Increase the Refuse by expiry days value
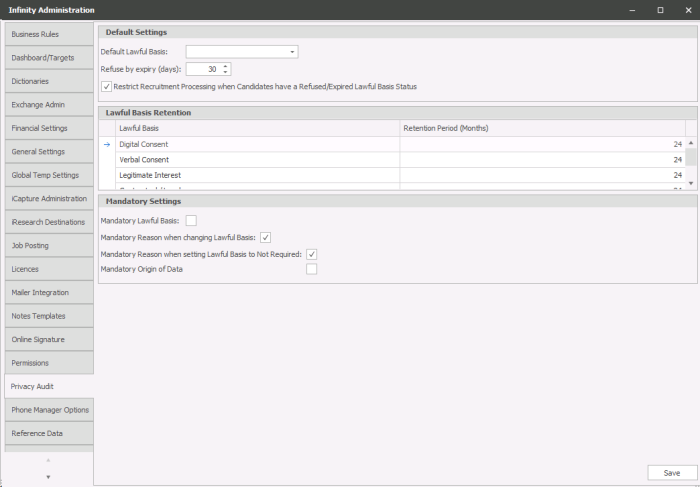700x487 pixels. tap(226, 66)
